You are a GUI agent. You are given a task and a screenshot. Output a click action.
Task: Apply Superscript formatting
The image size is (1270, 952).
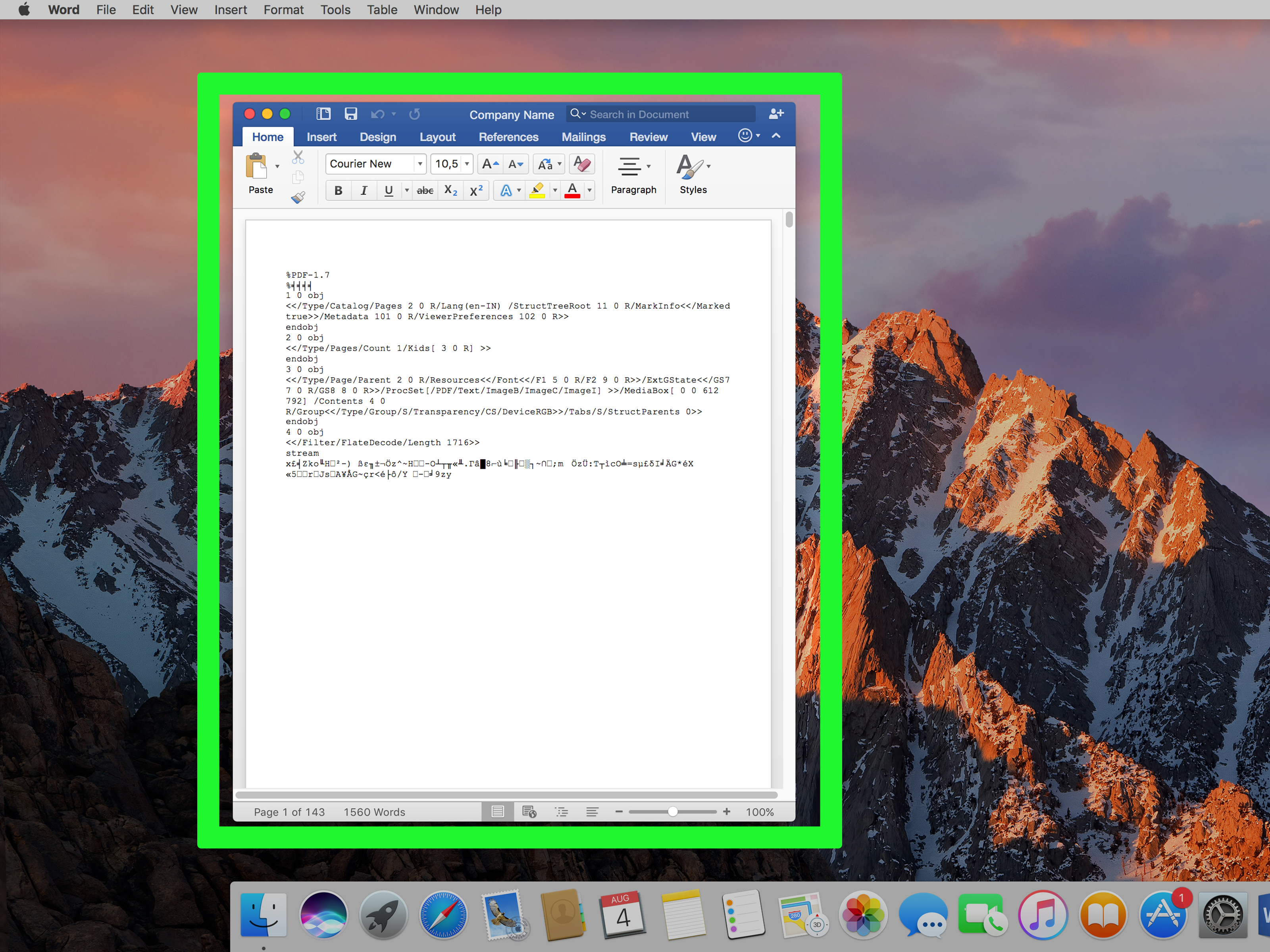[x=476, y=190]
